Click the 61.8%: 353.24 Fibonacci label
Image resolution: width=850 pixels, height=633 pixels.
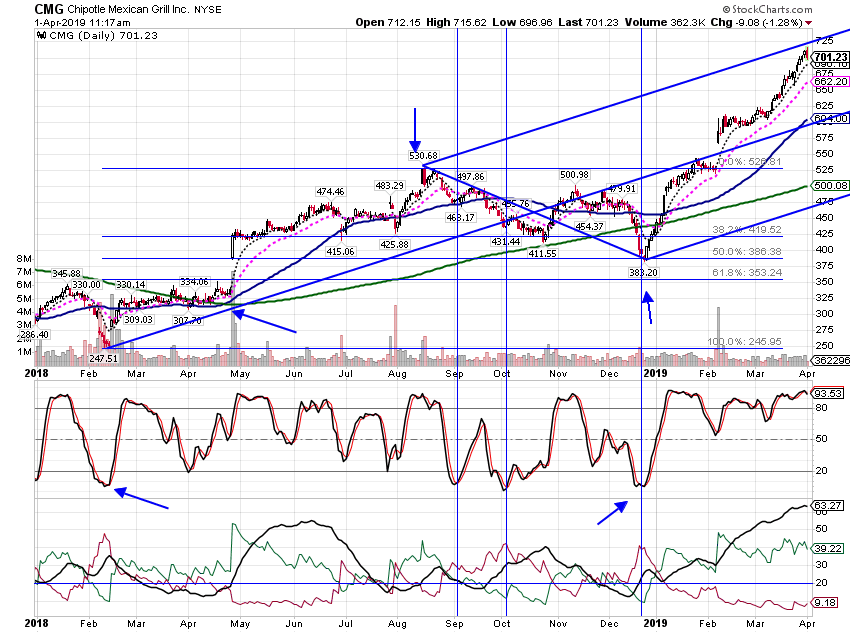(x=746, y=273)
